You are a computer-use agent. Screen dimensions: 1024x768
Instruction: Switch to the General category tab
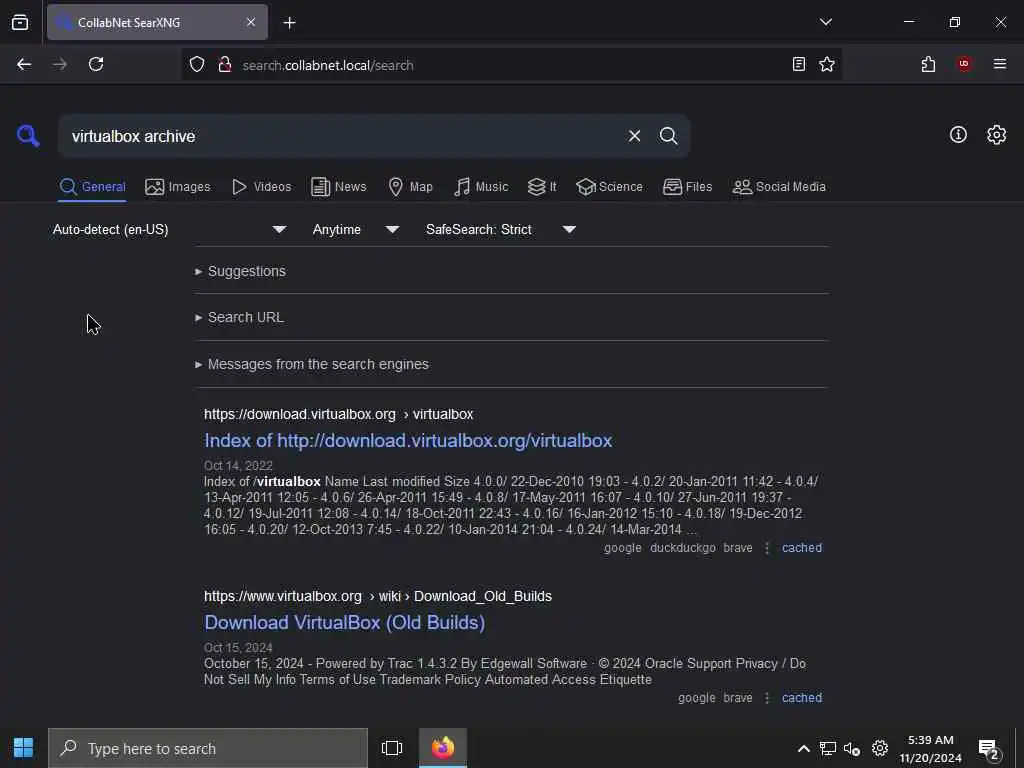pyautogui.click(x=92, y=187)
